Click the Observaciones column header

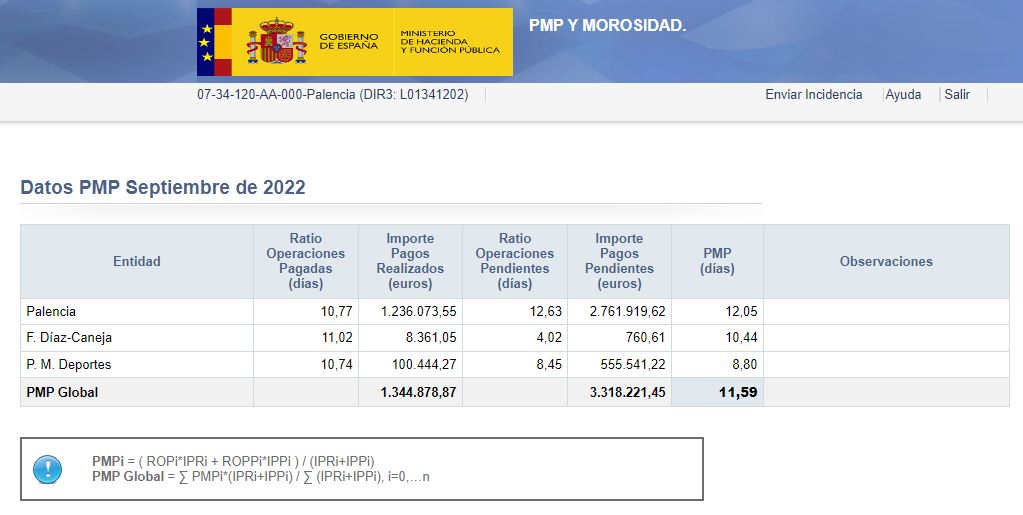(886, 262)
